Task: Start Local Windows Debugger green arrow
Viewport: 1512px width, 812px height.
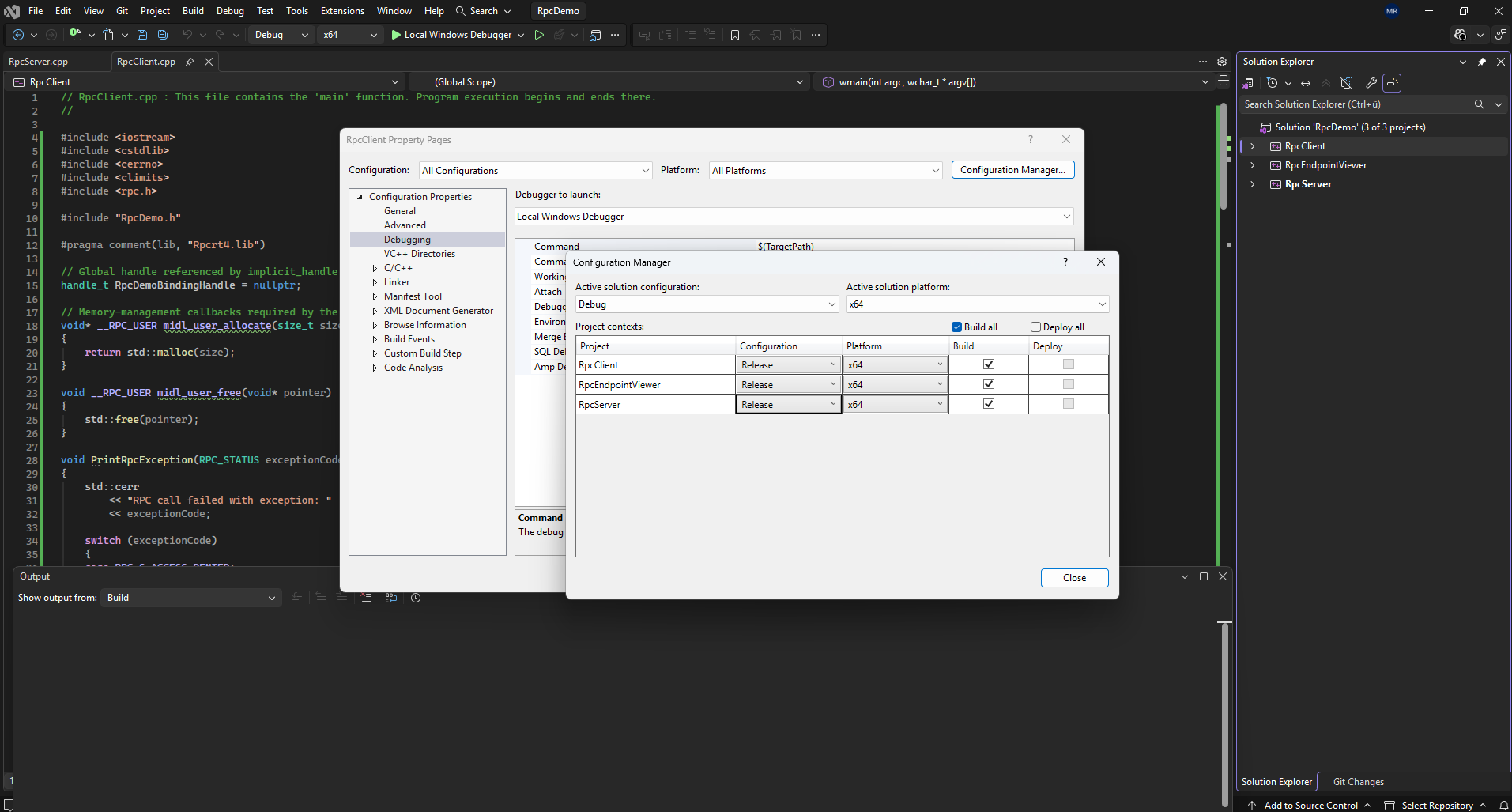Action: tap(396, 35)
